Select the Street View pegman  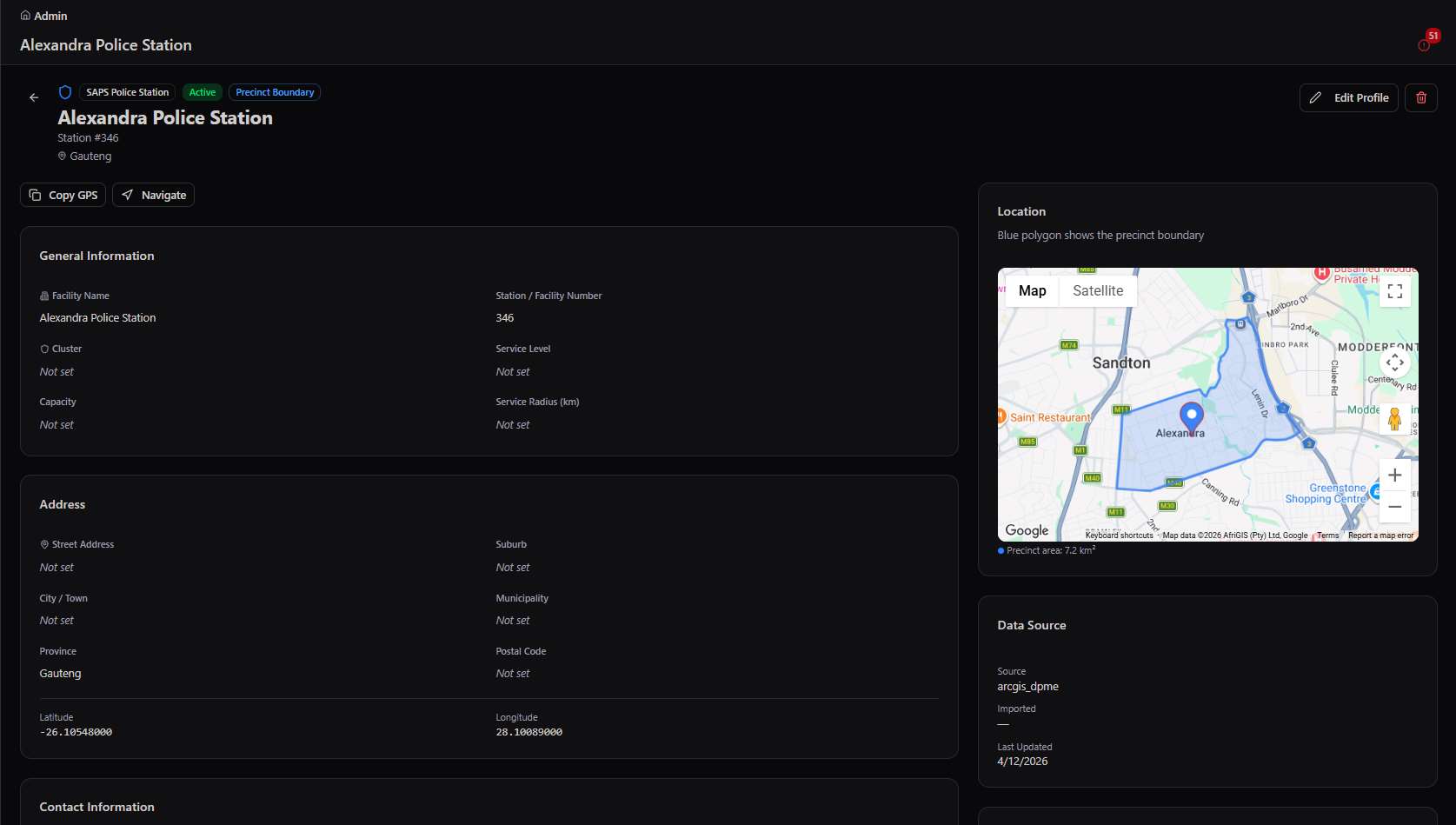1395,419
